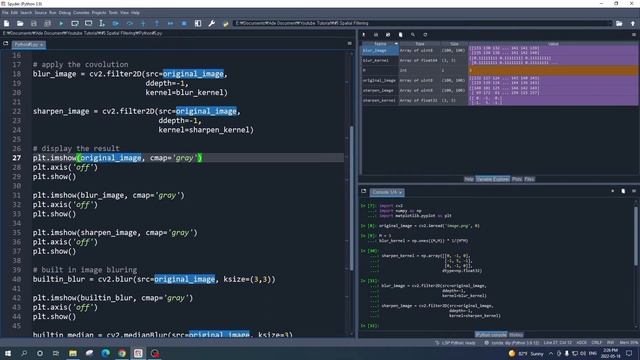This screenshot has width=640, height=360.
Task: Interrupt the console kernel with stop icon
Action: 613,191
